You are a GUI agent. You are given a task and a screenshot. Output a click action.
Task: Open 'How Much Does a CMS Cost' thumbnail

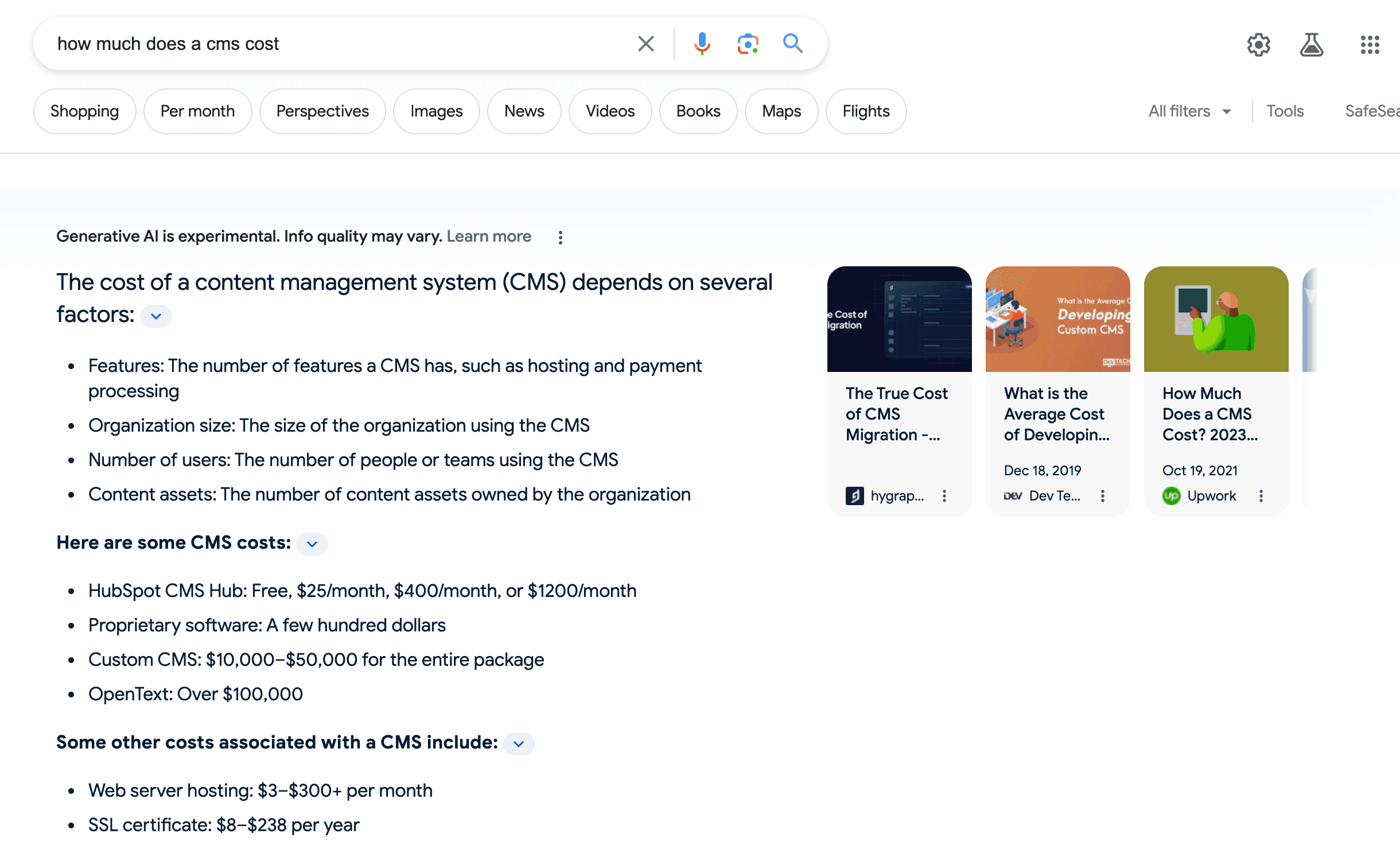(1216, 319)
